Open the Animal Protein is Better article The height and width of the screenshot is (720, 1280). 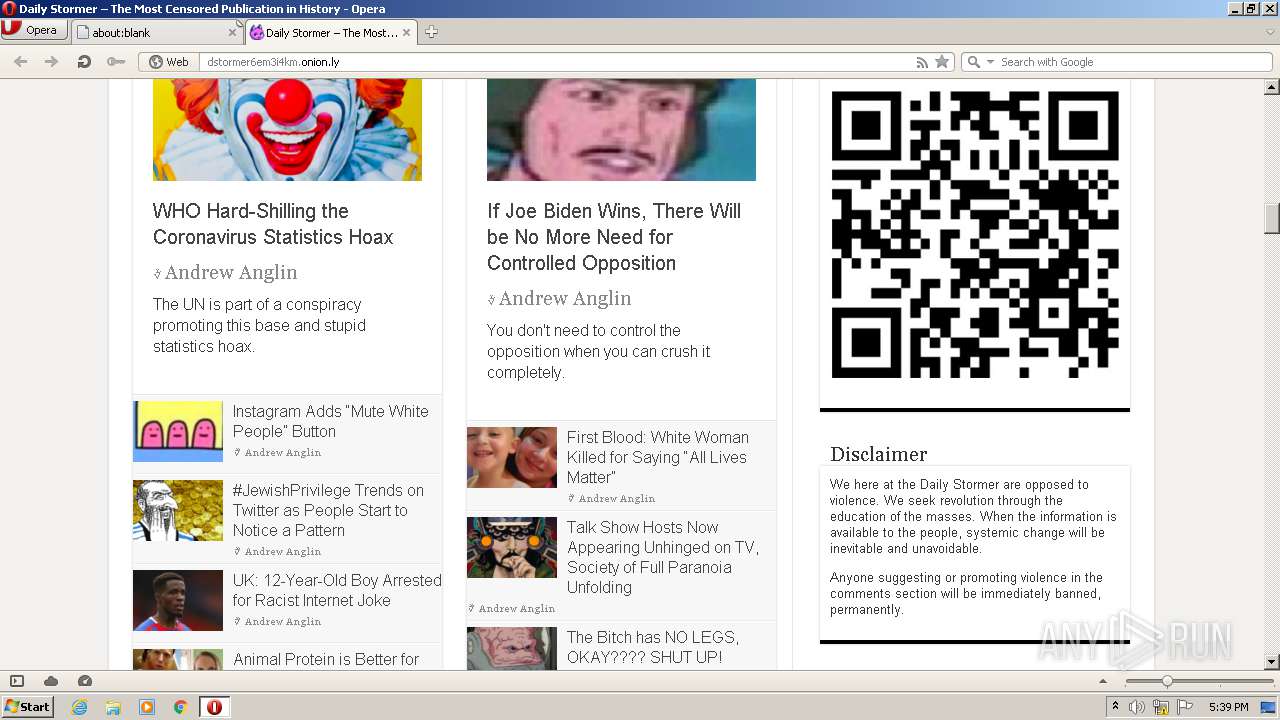[x=326, y=660]
